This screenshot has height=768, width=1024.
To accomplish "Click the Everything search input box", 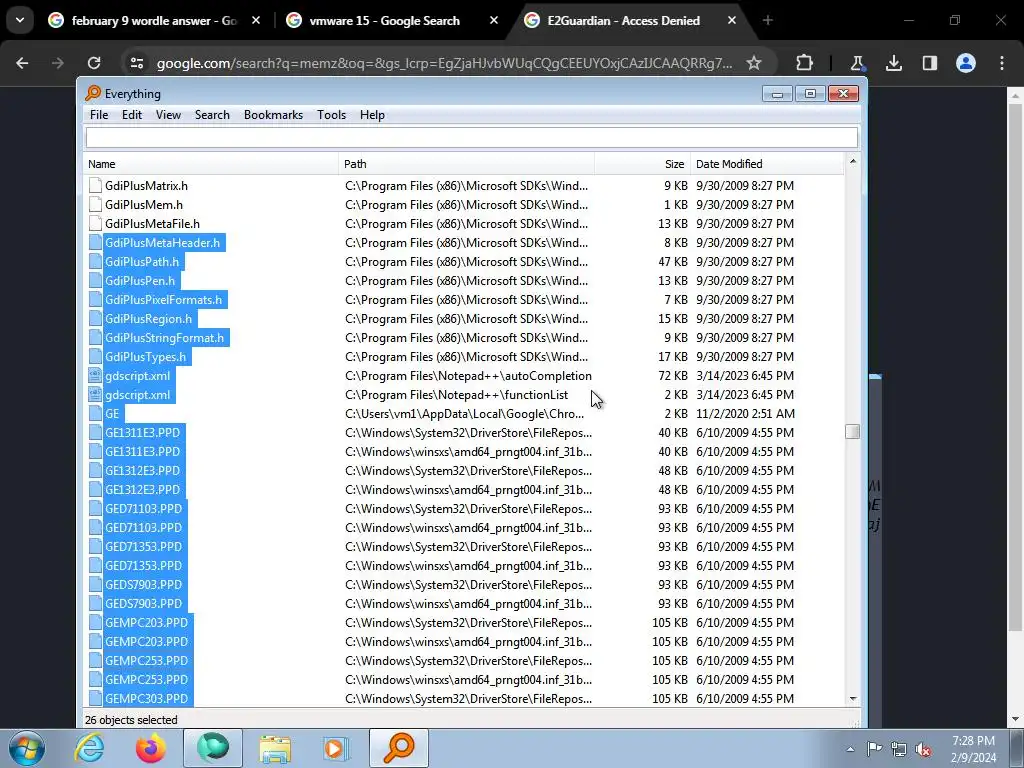I will 472,137.
